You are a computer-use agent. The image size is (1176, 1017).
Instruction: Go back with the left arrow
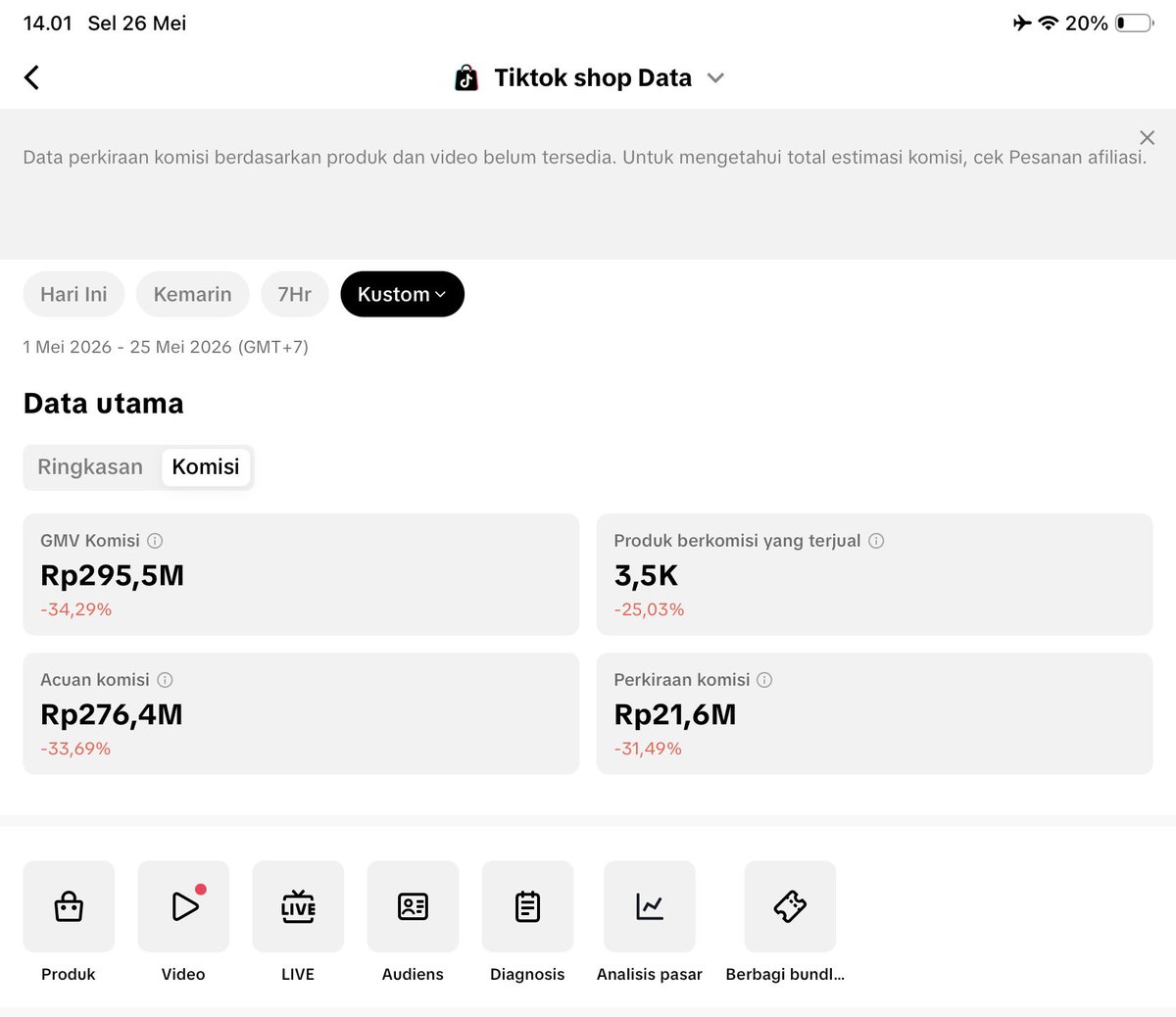[x=31, y=77]
